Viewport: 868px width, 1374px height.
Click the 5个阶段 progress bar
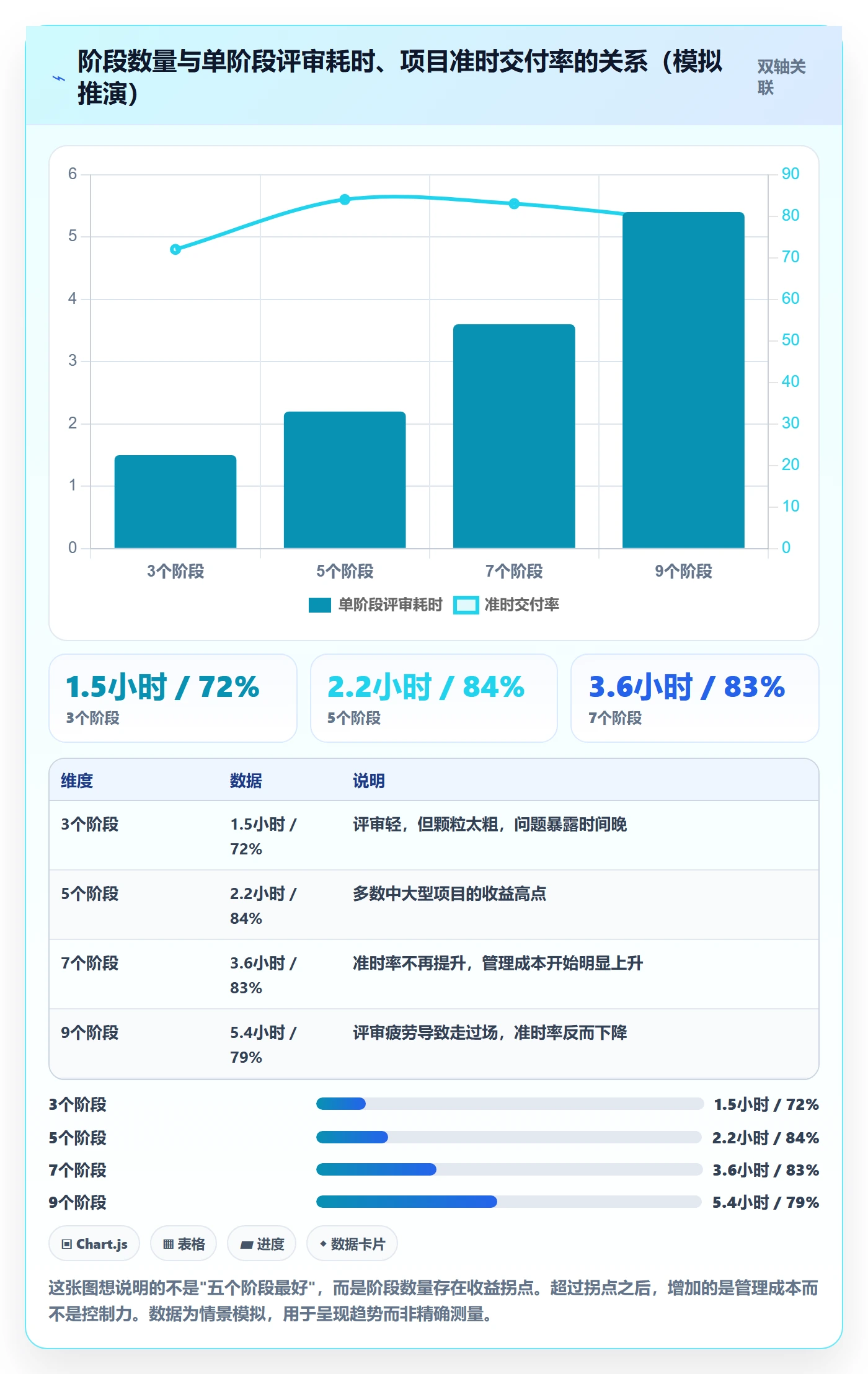509,1137
